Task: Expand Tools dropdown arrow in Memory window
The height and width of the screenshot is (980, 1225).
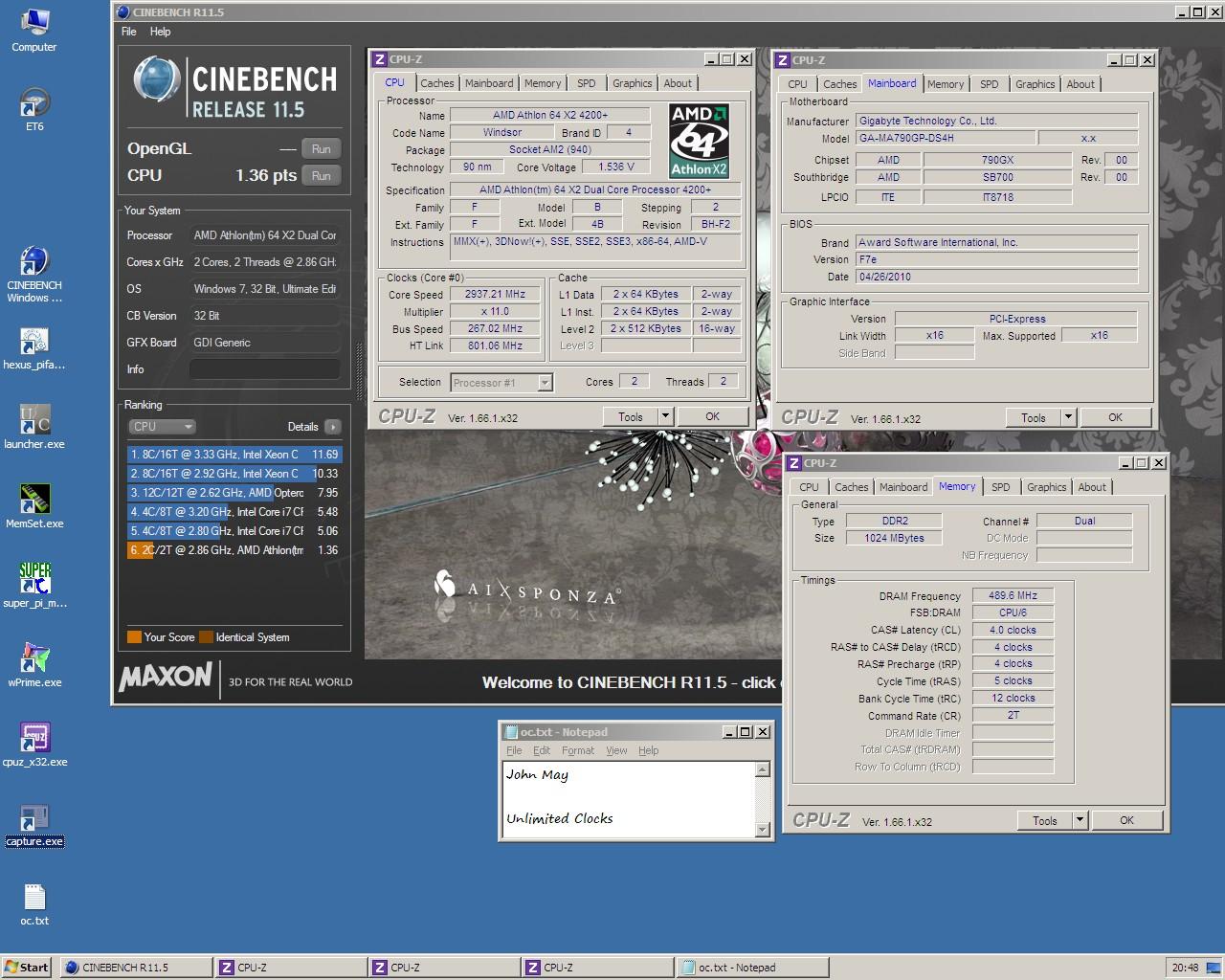Action: (1080, 821)
